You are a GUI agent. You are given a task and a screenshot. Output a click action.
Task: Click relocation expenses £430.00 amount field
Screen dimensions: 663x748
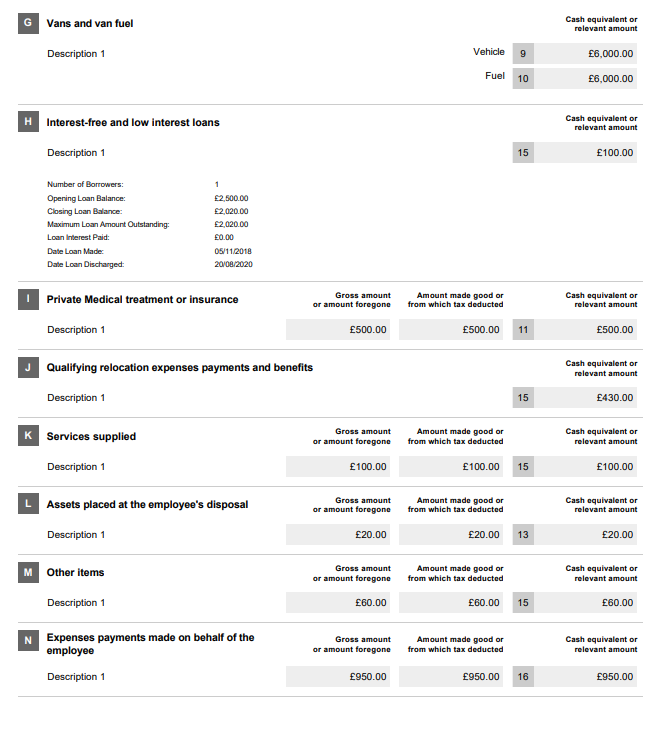coord(585,397)
